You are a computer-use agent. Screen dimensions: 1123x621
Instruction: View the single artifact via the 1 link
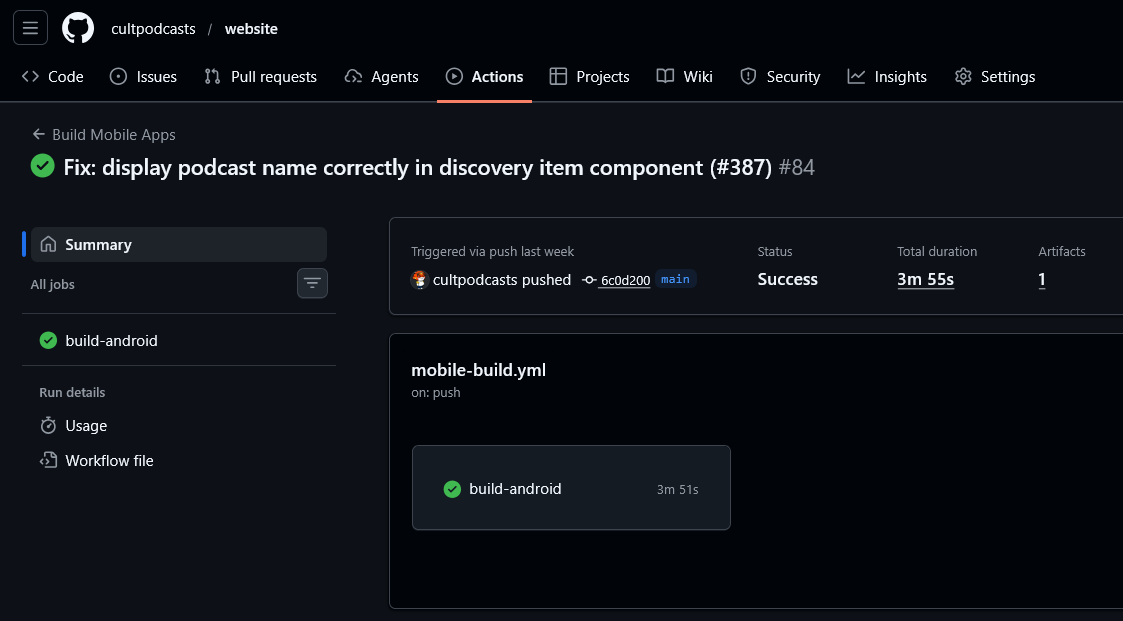1041,280
